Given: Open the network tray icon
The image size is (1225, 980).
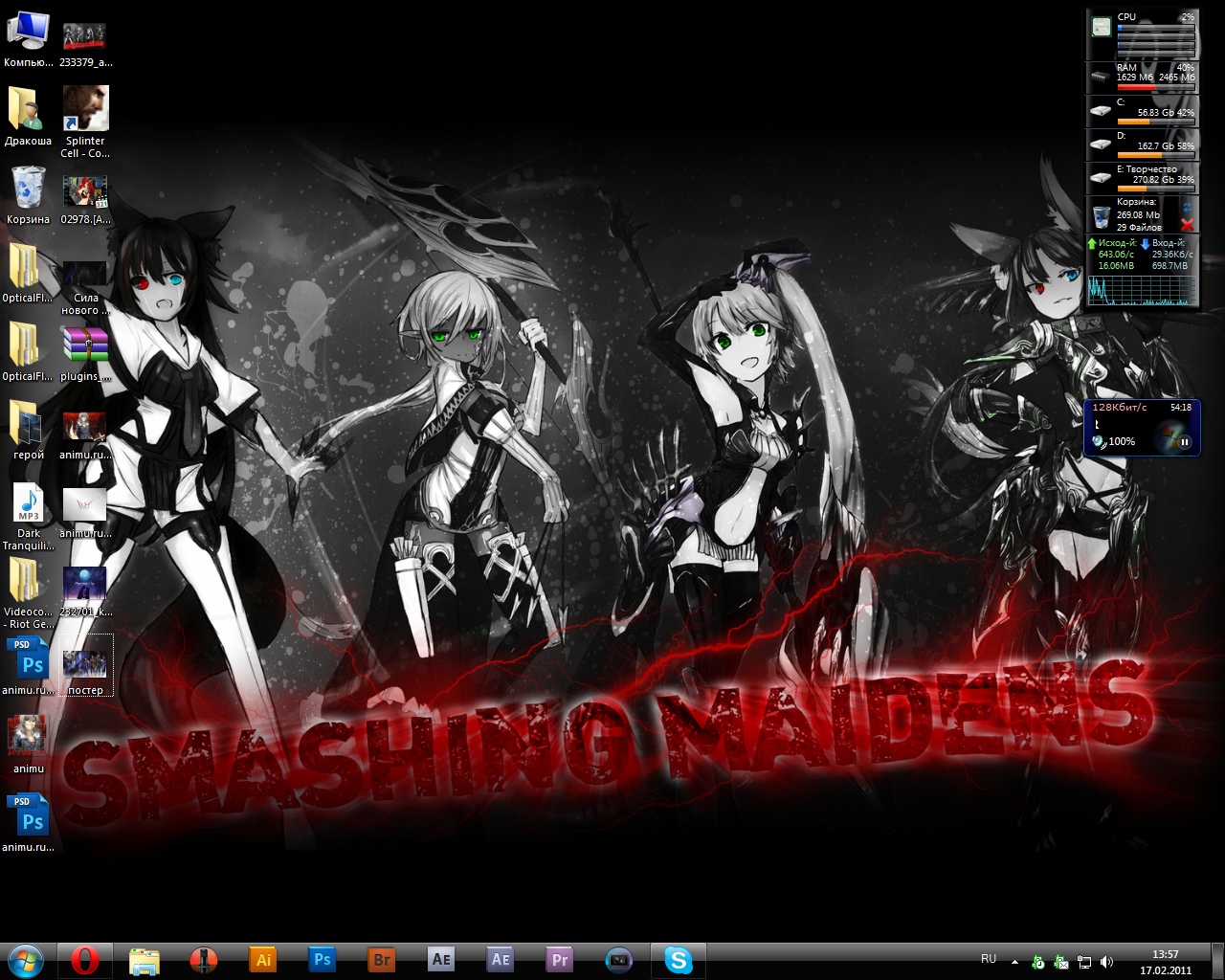Looking at the screenshot, I should [x=1084, y=962].
